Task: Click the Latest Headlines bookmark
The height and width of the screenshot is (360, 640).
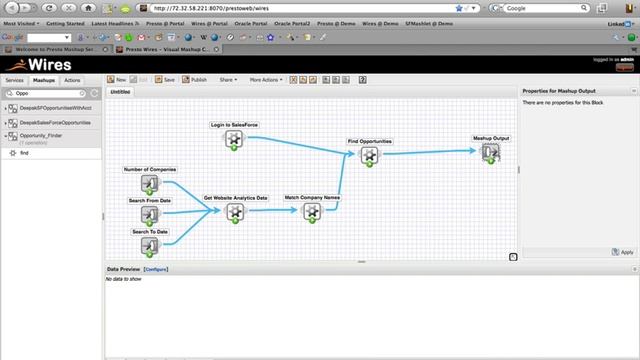Action: pyautogui.click(x=115, y=24)
